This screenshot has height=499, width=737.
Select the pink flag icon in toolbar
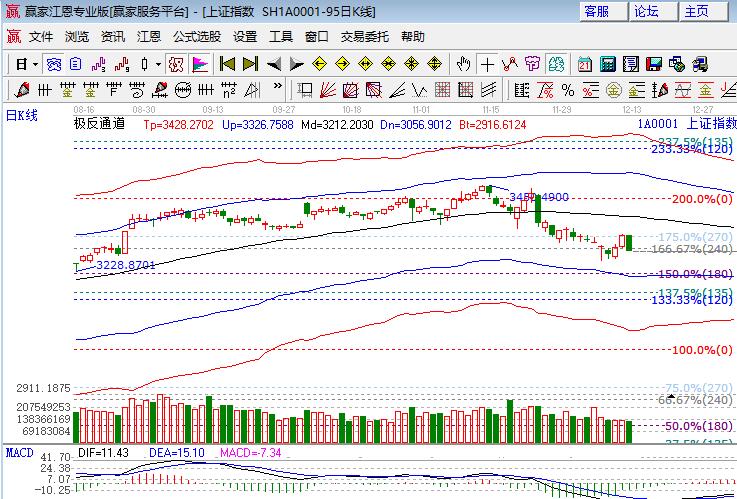(x=200, y=64)
